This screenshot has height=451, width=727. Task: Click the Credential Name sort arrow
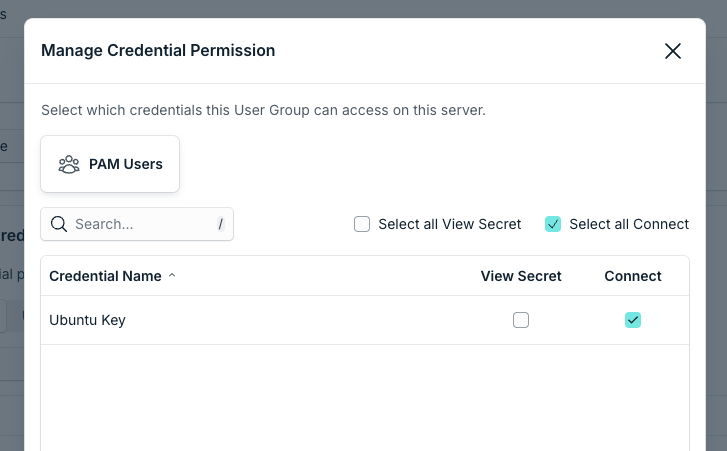(172, 275)
